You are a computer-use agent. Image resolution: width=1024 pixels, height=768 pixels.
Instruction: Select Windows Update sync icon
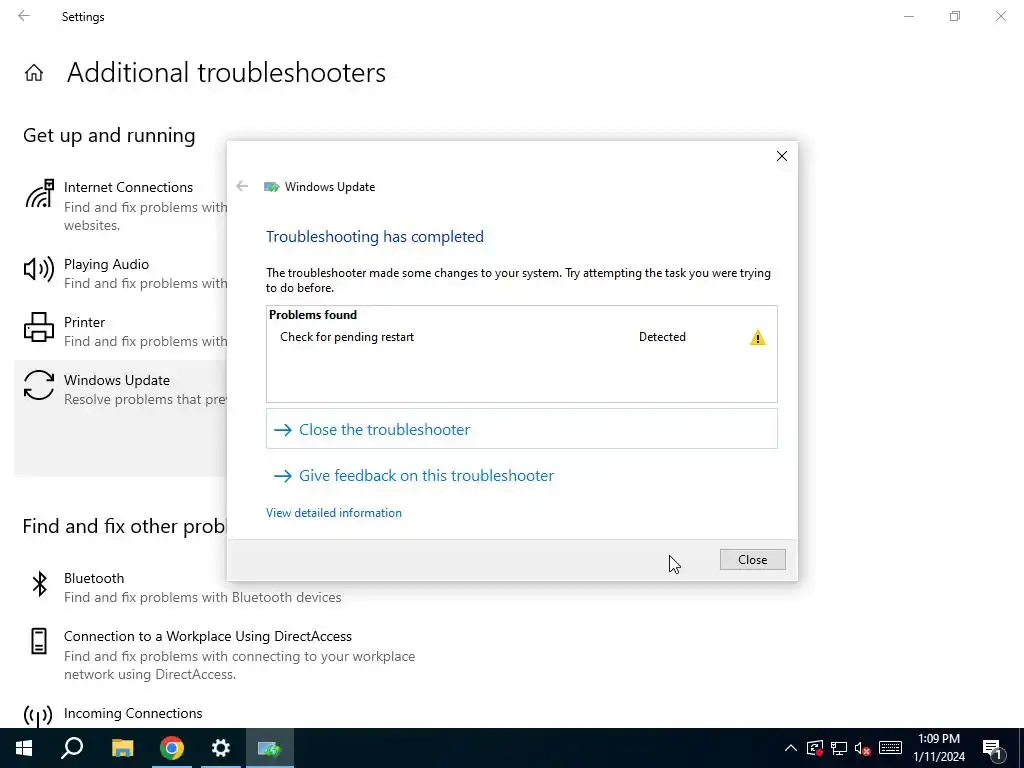[x=39, y=385]
